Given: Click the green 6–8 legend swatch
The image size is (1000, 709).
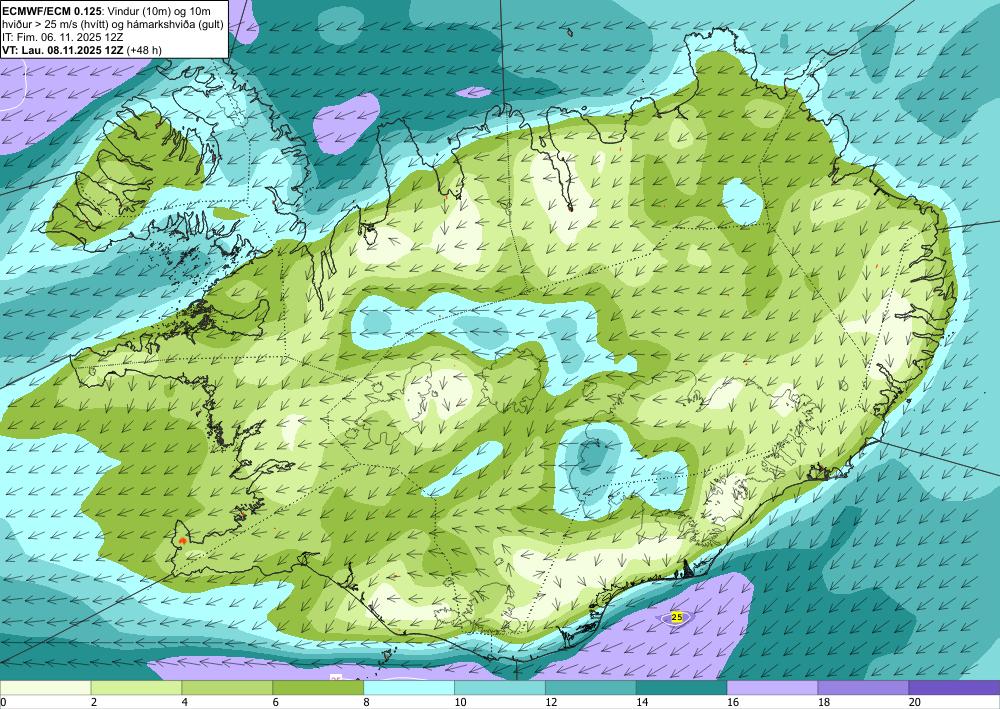Looking at the screenshot, I should pyautogui.click(x=318, y=688).
